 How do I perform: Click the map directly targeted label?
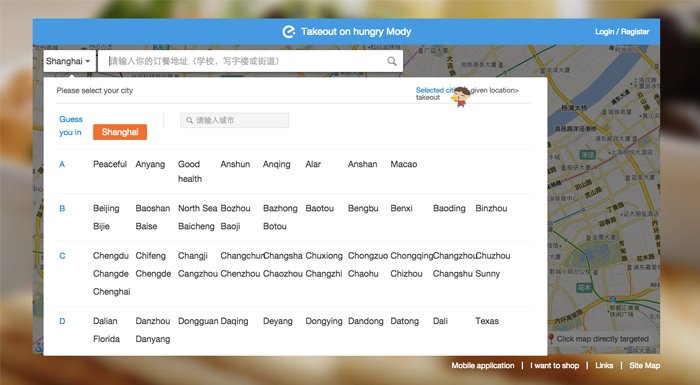pyautogui.click(x=602, y=339)
